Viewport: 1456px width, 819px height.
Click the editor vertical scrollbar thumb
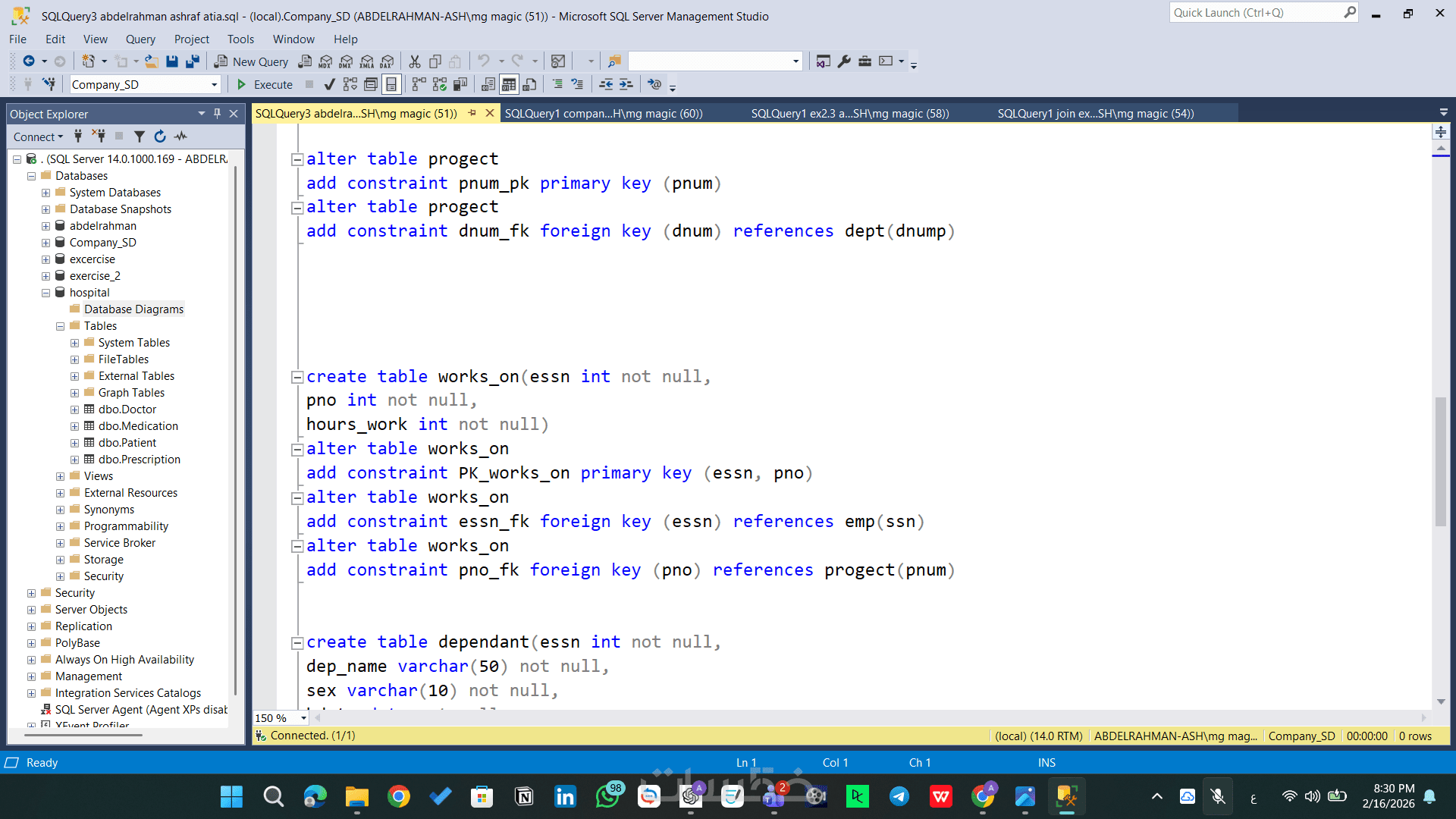tap(1440, 461)
